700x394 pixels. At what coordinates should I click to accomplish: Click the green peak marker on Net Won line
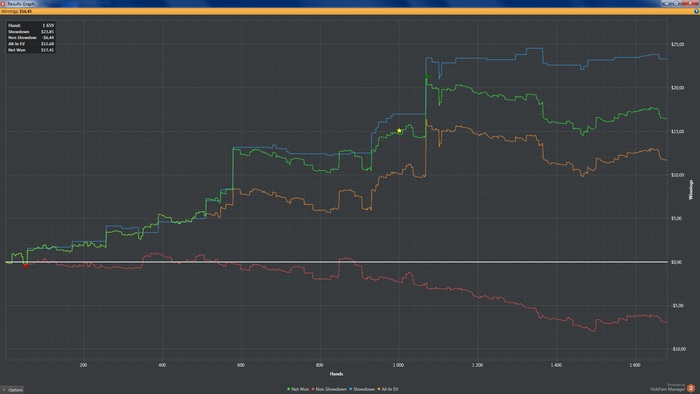427,77
